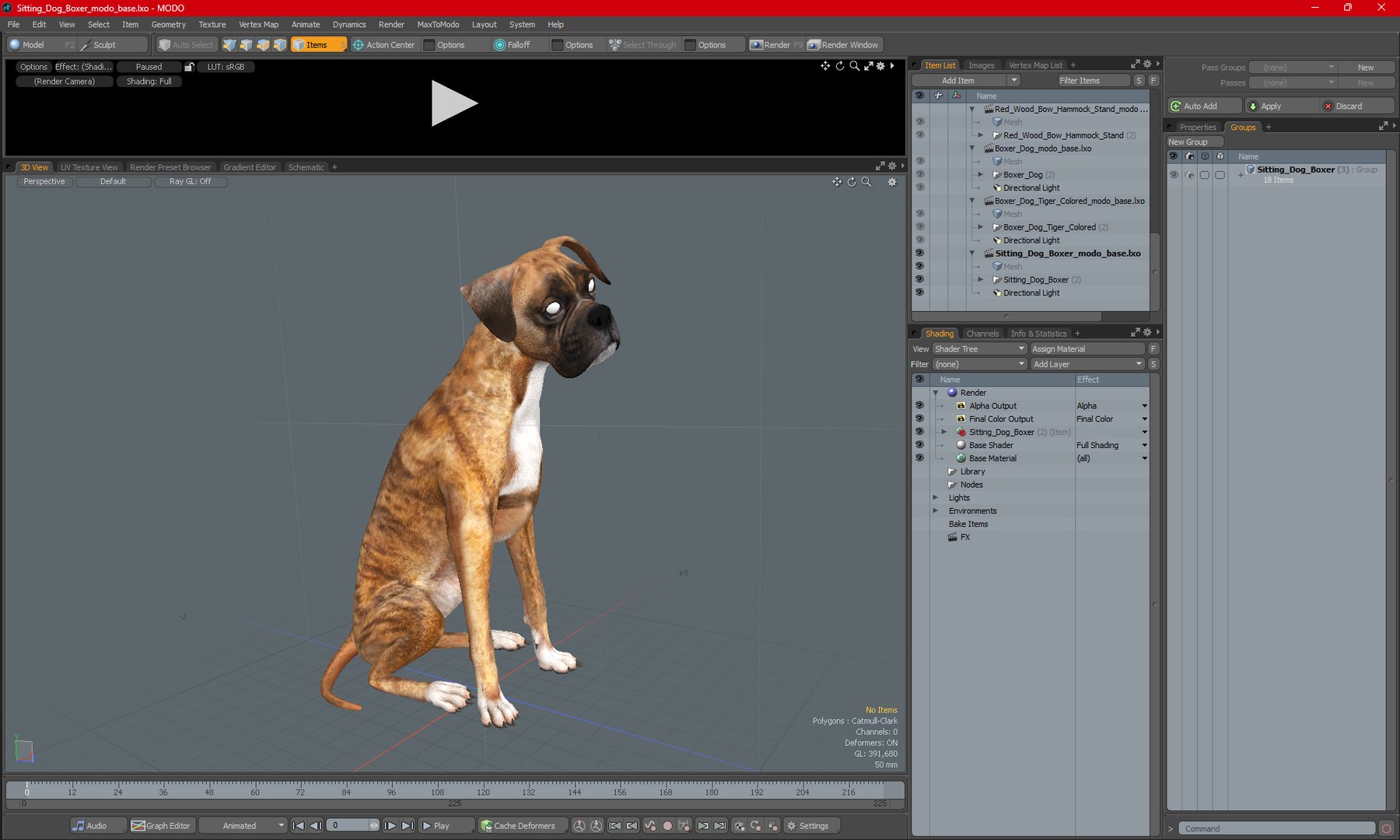The height and width of the screenshot is (840, 1400).
Task: Toggle visibility of Sitting_Dog_Boxer item group
Action: click(x=919, y=280)
